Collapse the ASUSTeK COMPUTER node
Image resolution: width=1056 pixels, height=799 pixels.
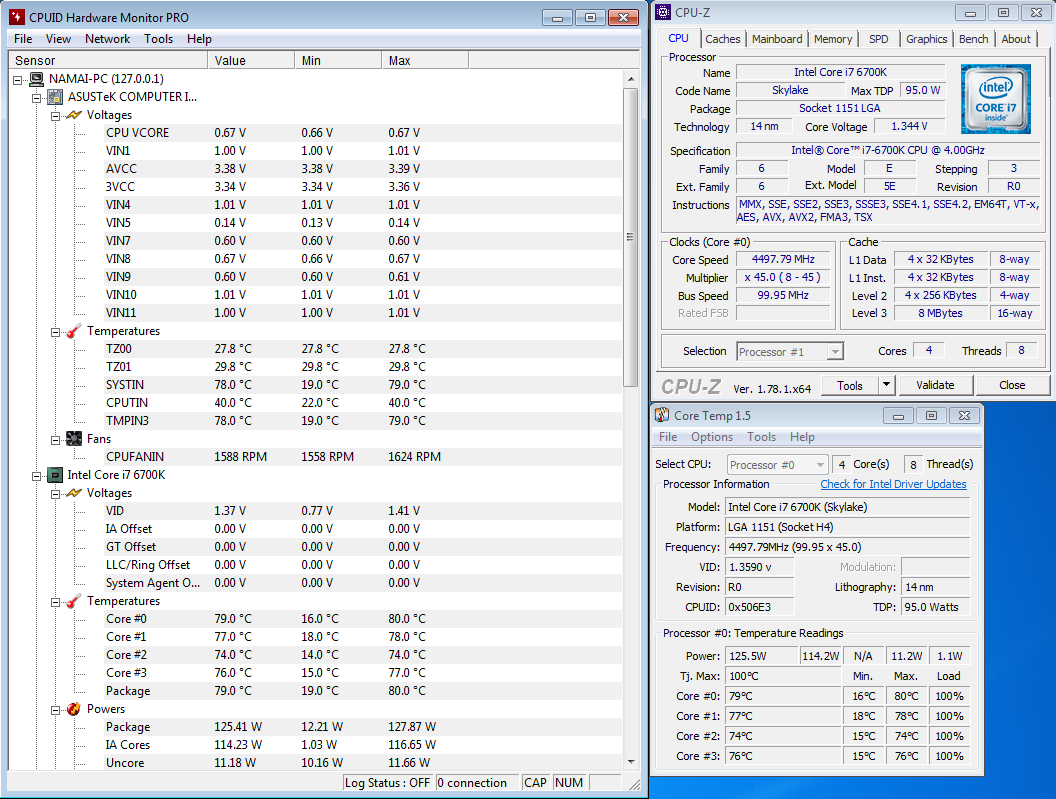tap(36, 98)
